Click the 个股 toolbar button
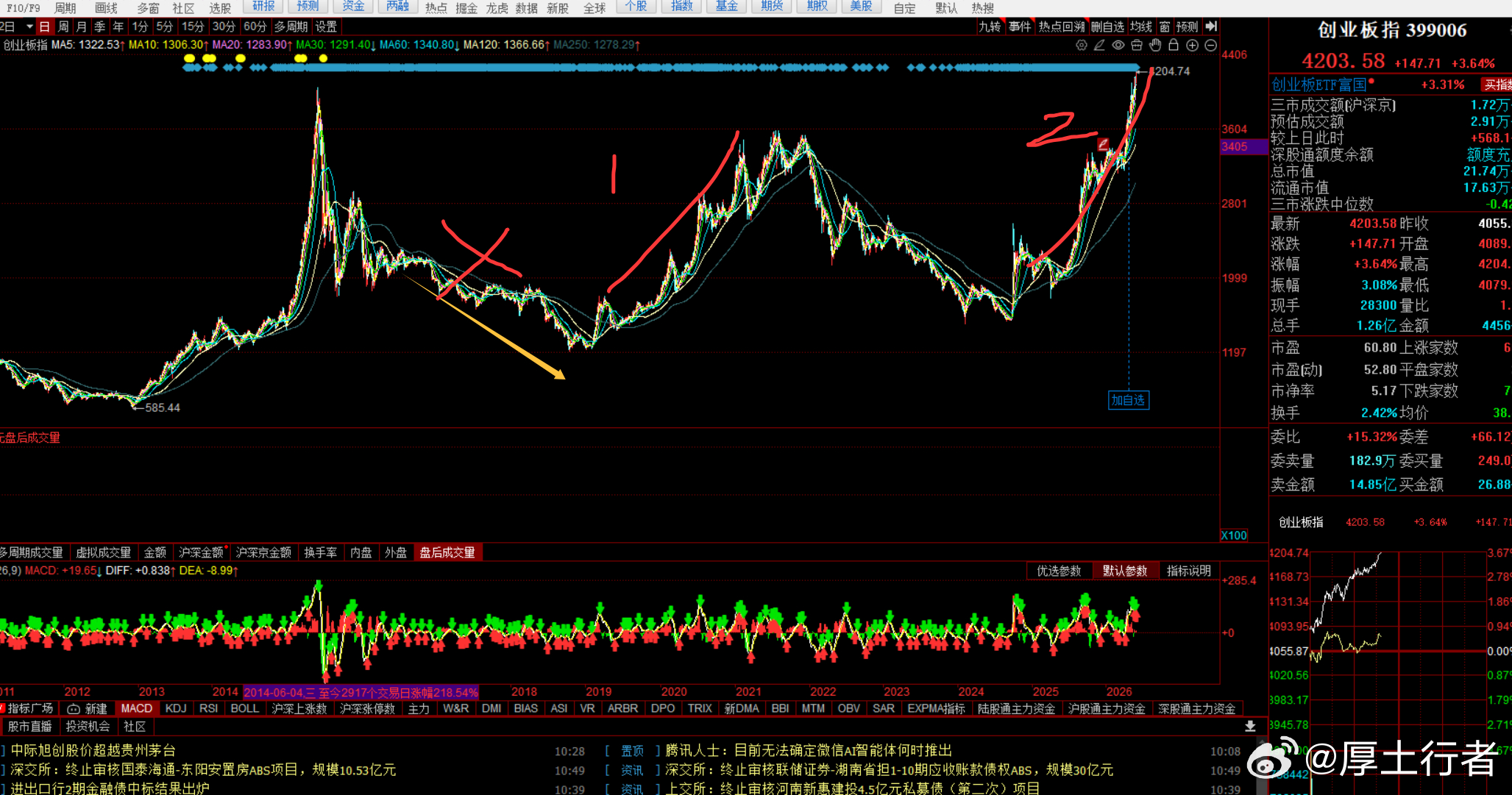The image size is (1512, 795). (636, 7)
